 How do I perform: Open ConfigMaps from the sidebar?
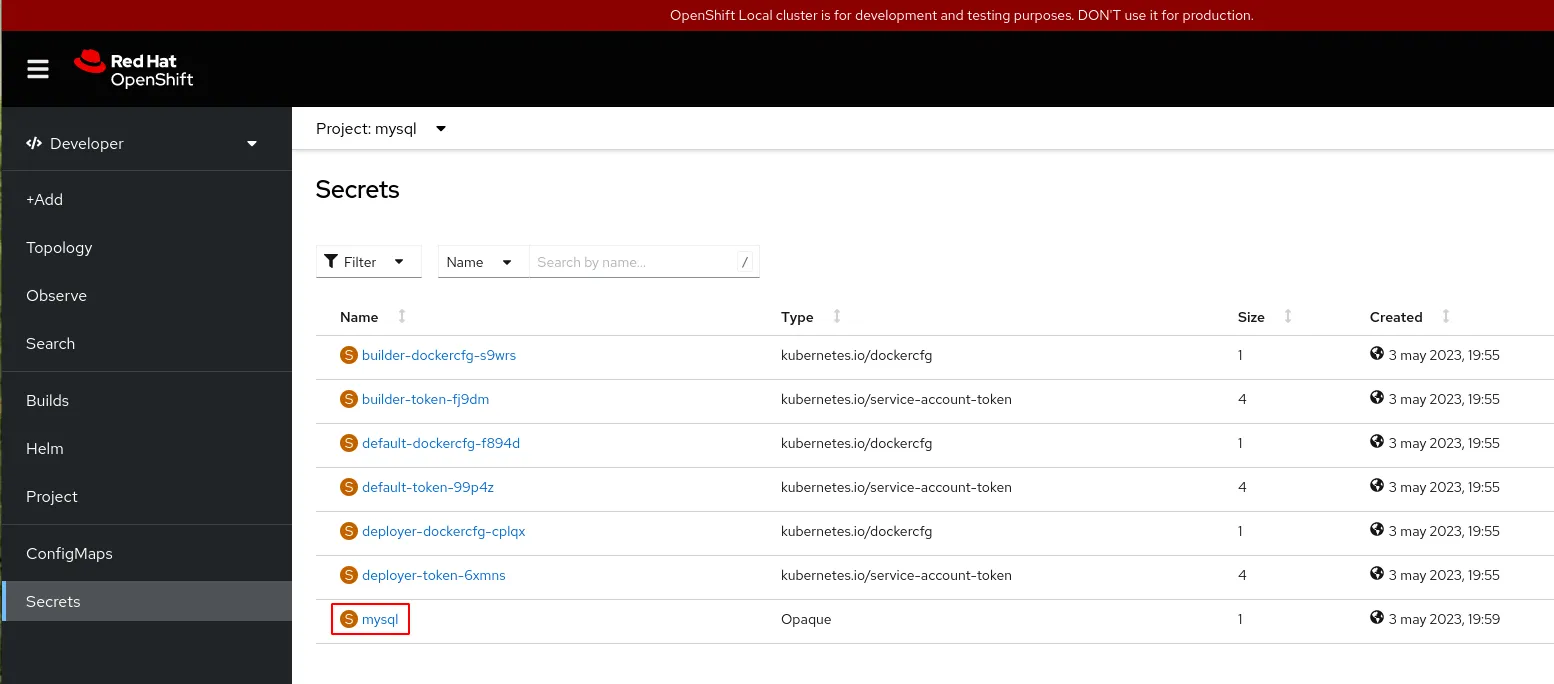pyautogui.click(x=69, y=554)
